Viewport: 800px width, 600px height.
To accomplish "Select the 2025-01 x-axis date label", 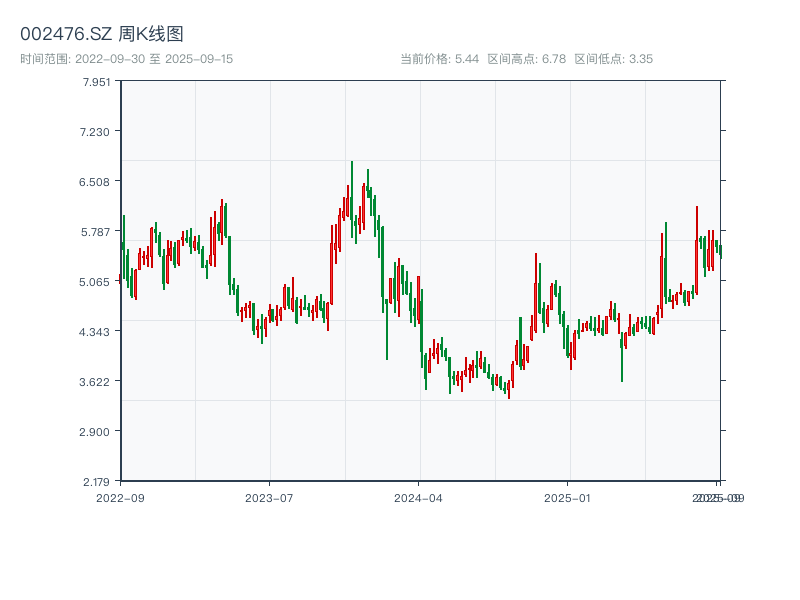I will [568, 497].
